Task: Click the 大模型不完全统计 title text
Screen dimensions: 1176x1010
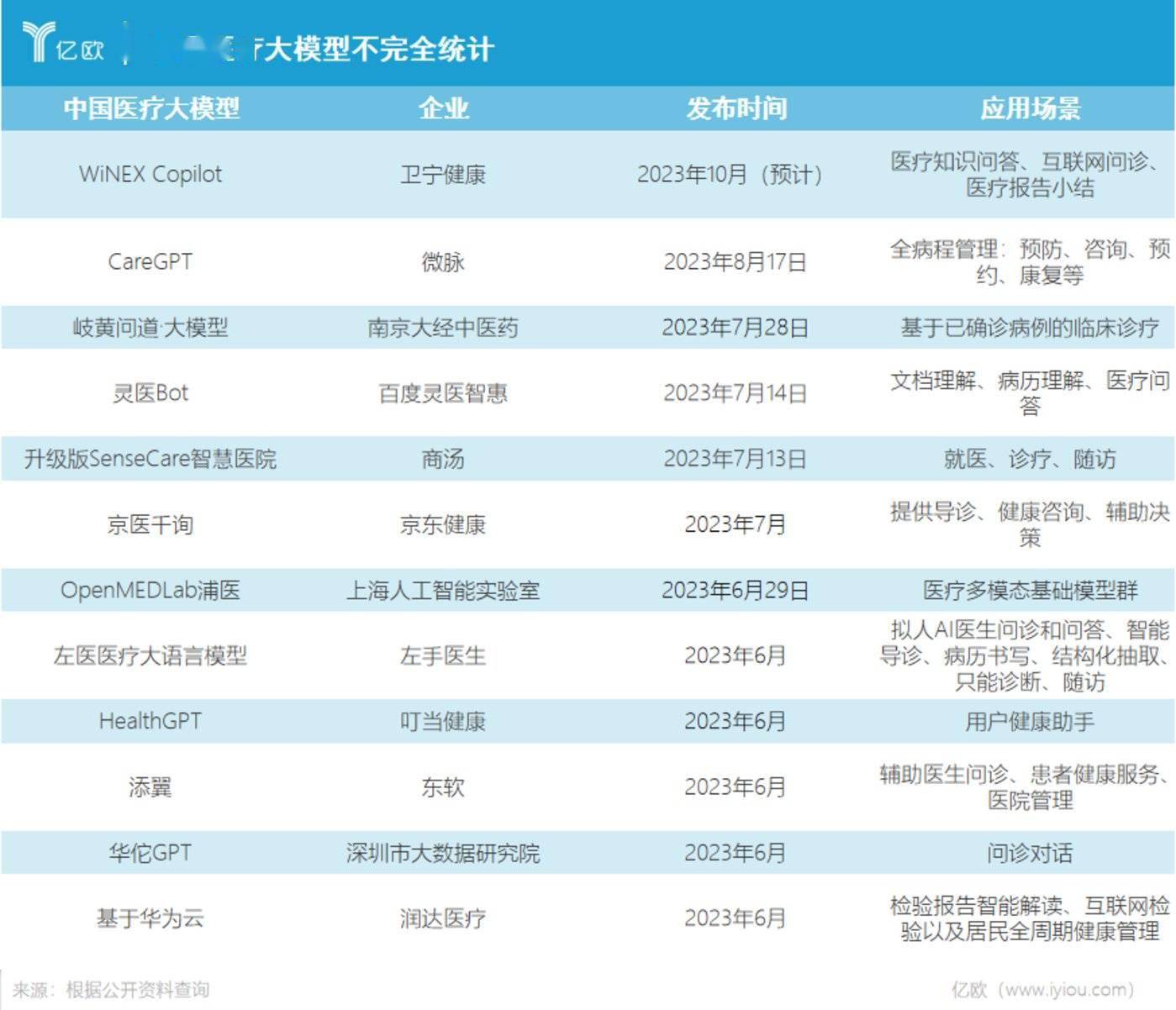Action: [379, 49]
